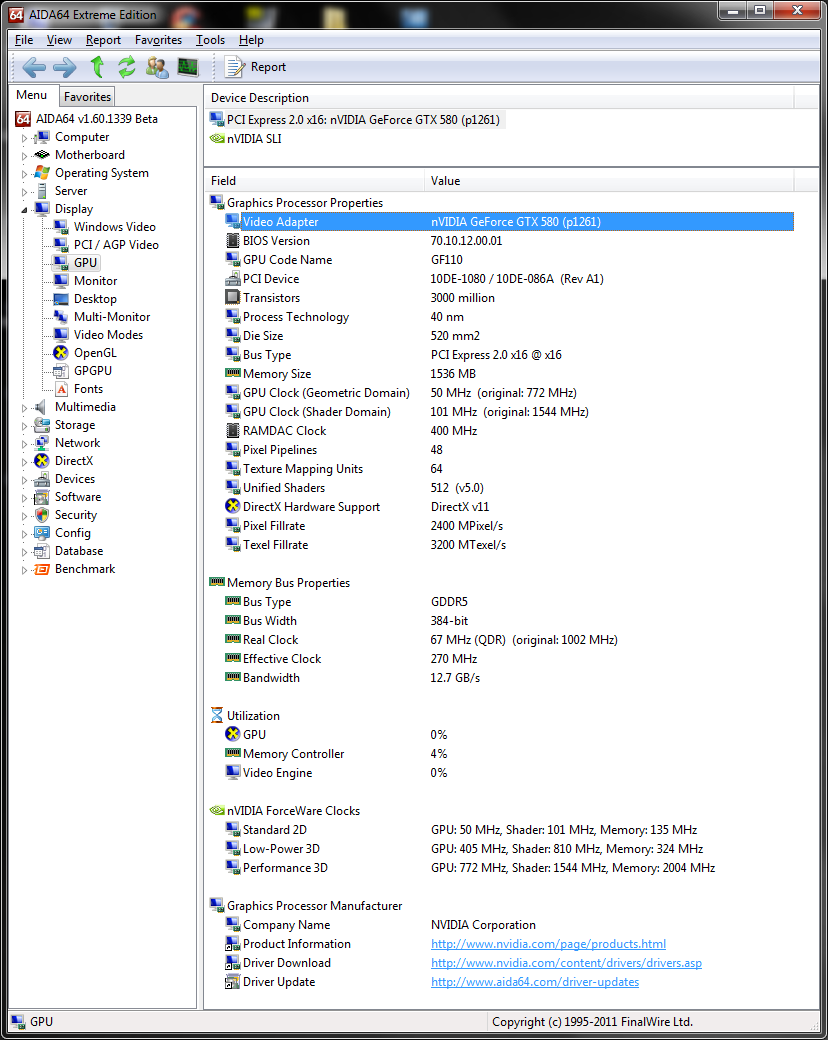
Task: Click the Utilization hourglass group header
Action: [x=245, y=716]
